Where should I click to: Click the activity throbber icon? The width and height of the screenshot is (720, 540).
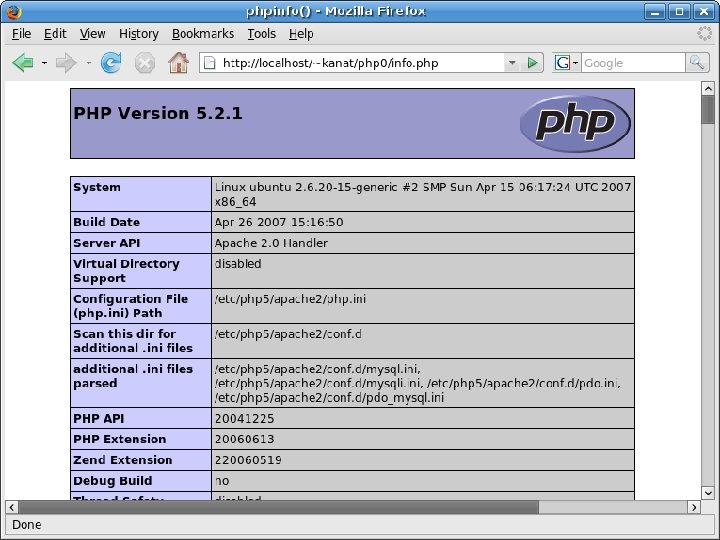coord(704,34)
